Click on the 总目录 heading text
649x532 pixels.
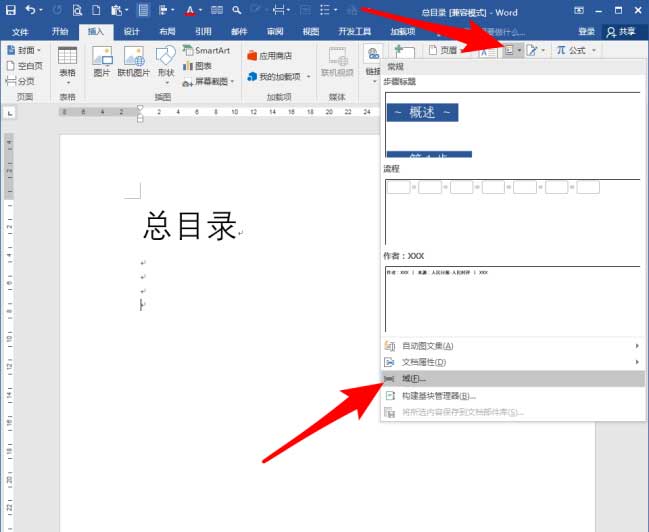[x=190, y=226]
